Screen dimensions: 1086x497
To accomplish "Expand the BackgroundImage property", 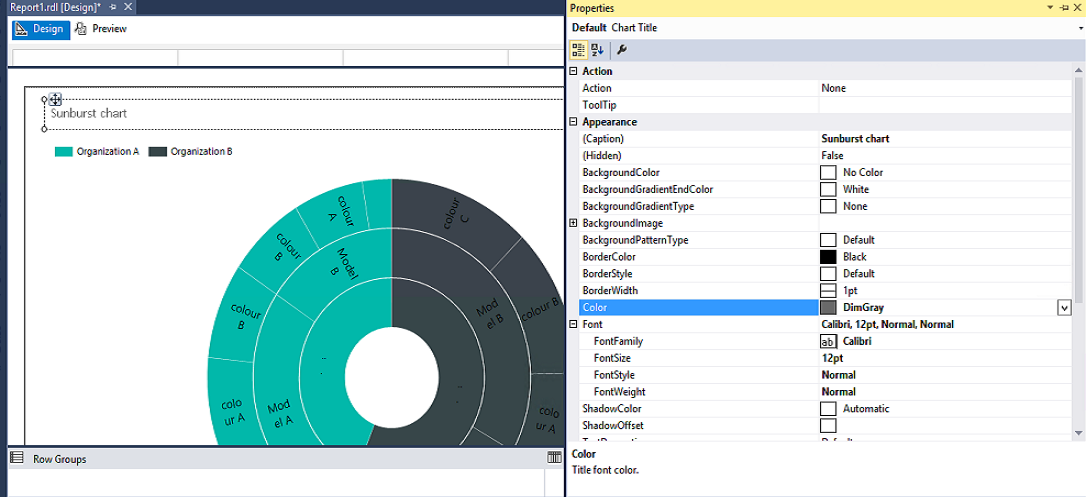I will (x=573, y=223).
